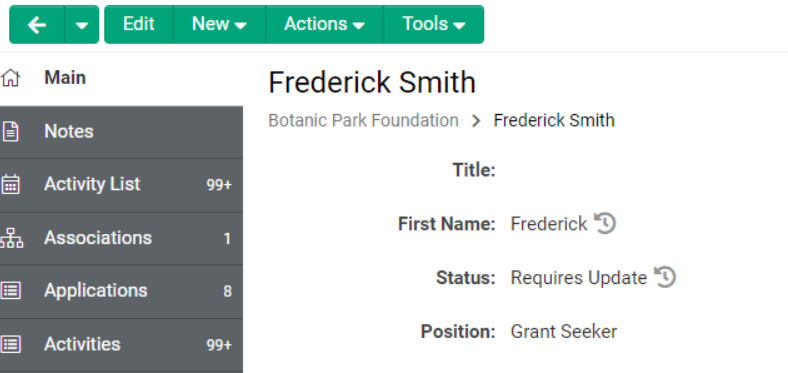Open the Tools dropdown menu
This screenshot has width=788, height=373.
[x=434, y=25]
